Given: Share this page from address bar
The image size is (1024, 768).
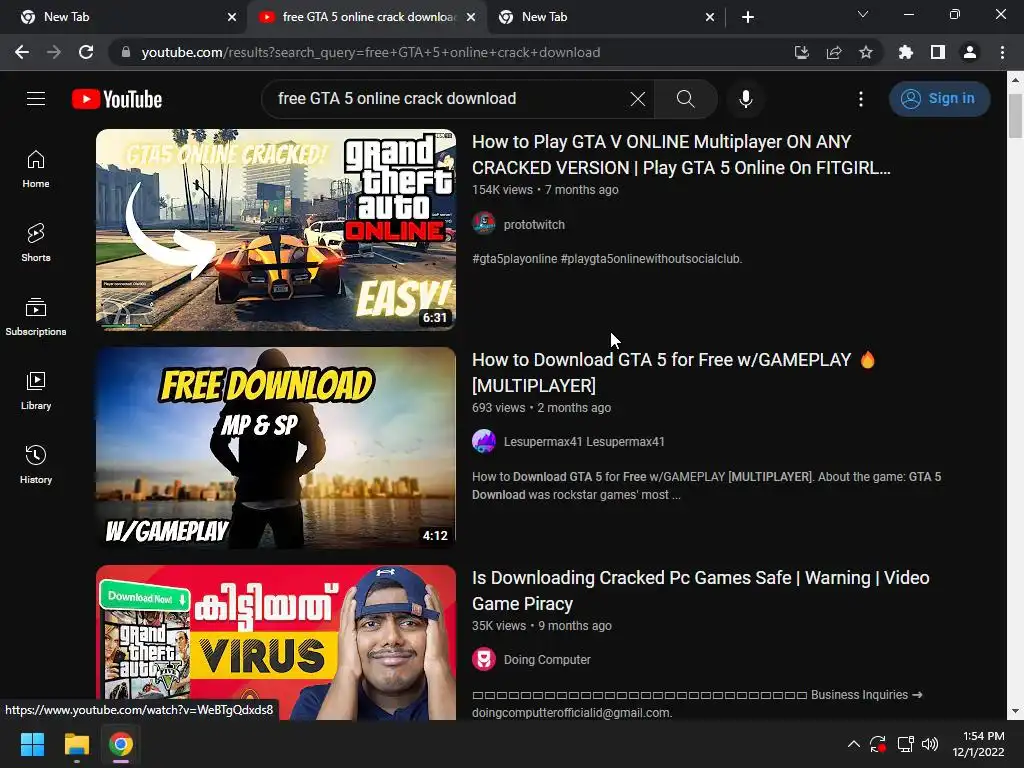Looking at the screenshot, I should tap(834, 52).
